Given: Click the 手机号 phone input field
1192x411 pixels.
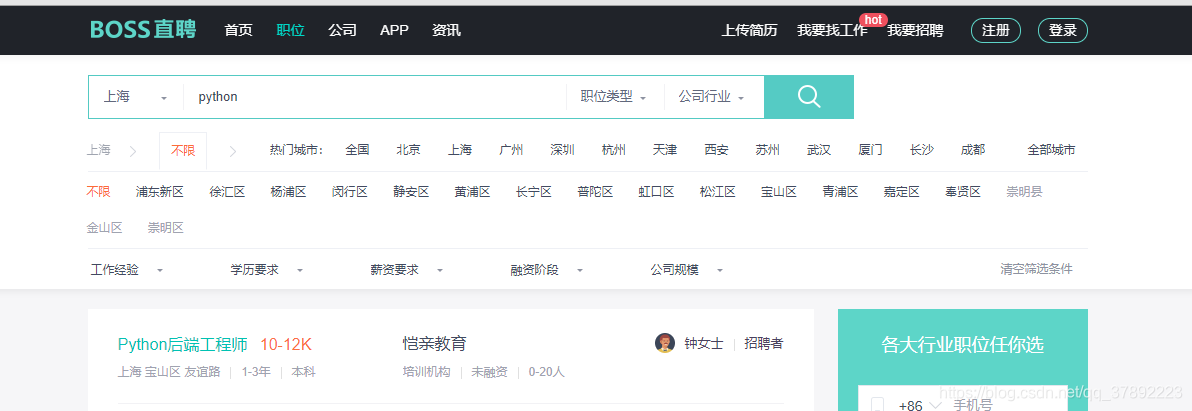Looking at the screenshot, I should [1007, 406].
